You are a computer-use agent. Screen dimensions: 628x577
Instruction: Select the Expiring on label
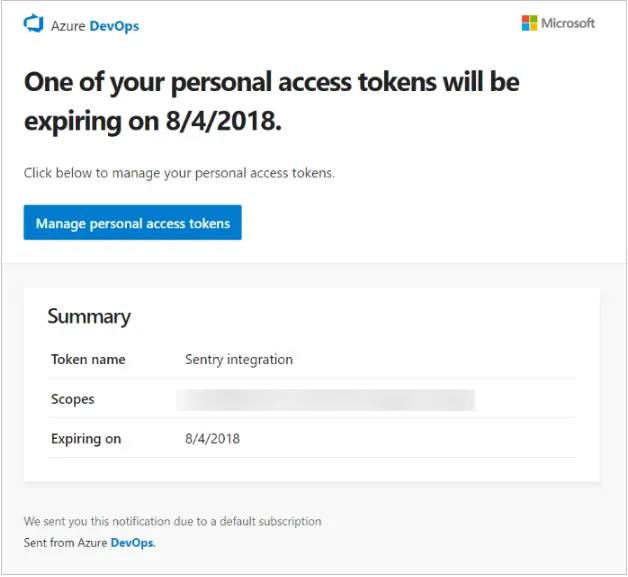coord(86,439)
